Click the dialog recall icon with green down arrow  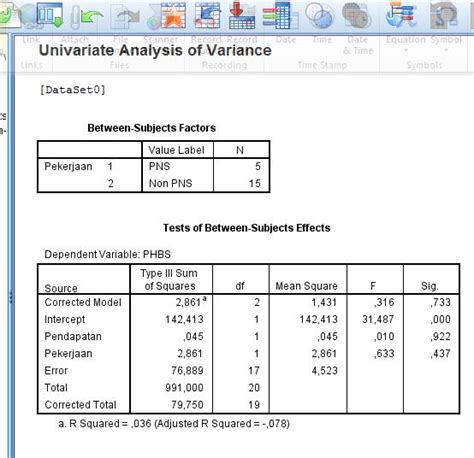point(50,15)
